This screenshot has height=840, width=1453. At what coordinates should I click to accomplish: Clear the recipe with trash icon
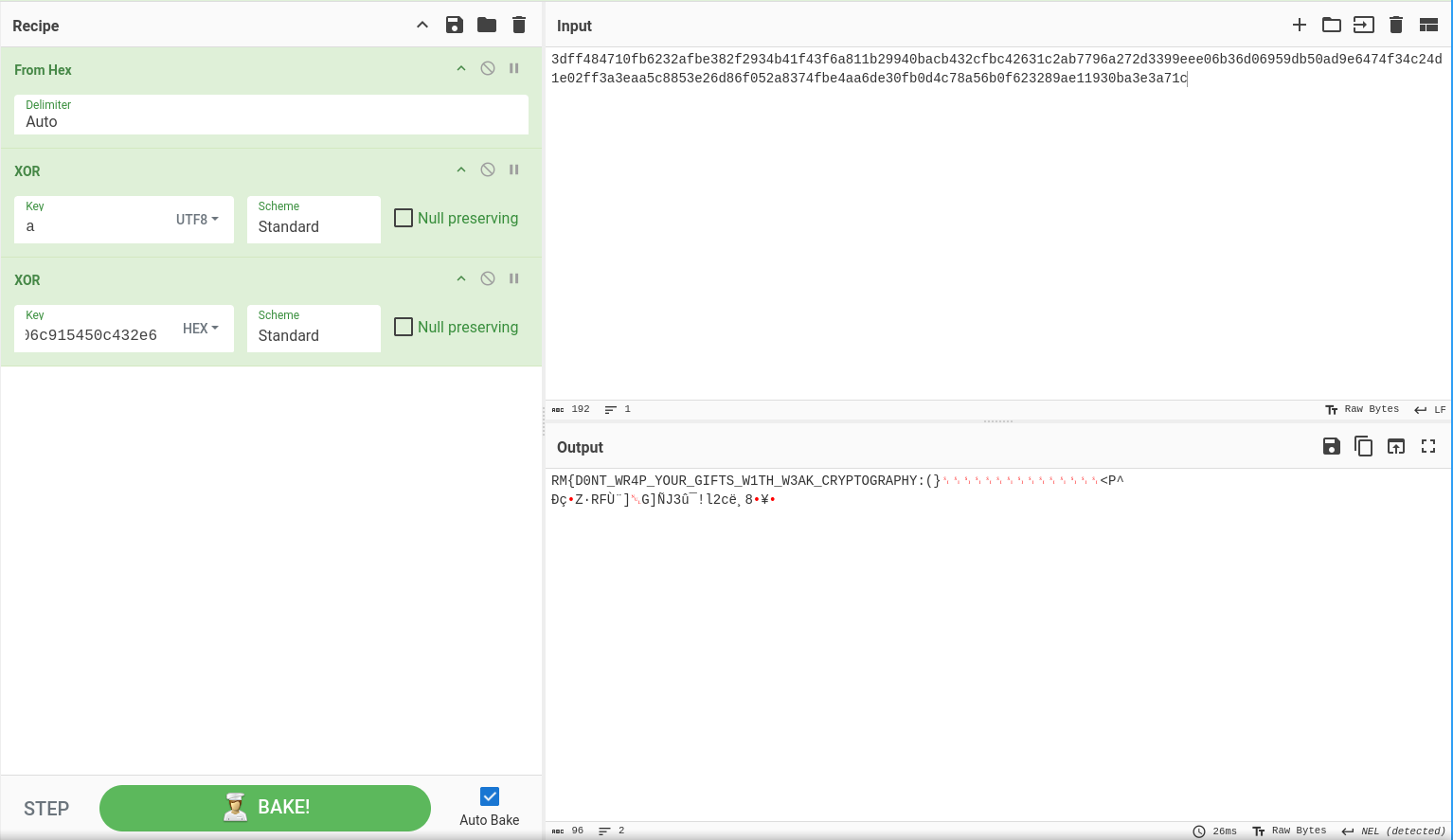519,25
